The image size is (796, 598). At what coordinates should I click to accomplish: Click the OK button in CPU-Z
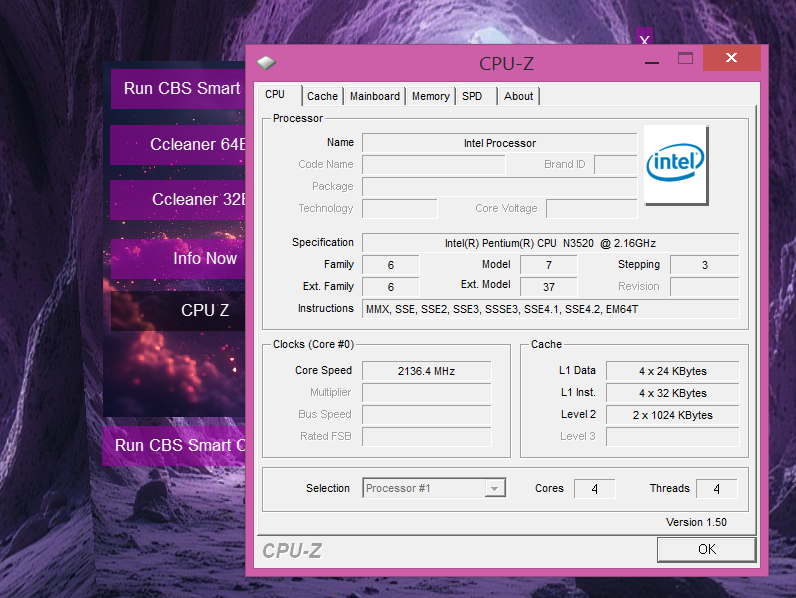pyautogui.click(x=707, y=549)
